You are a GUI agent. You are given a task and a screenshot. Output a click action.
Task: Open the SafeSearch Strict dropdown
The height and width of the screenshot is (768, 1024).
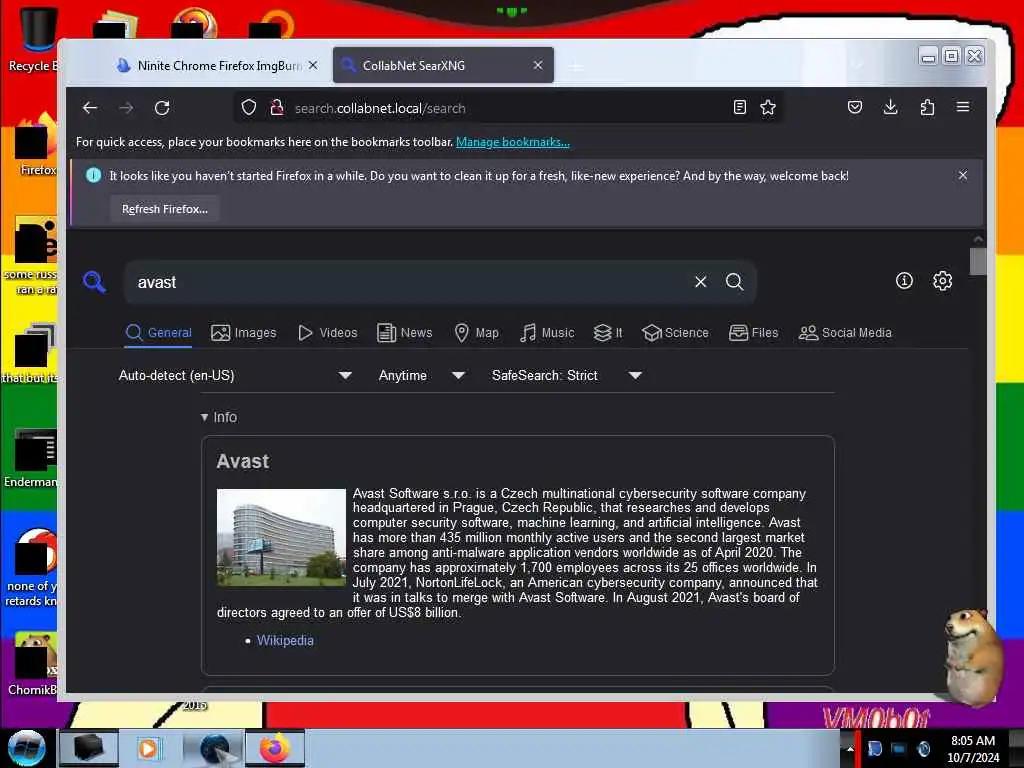(566, 376)
